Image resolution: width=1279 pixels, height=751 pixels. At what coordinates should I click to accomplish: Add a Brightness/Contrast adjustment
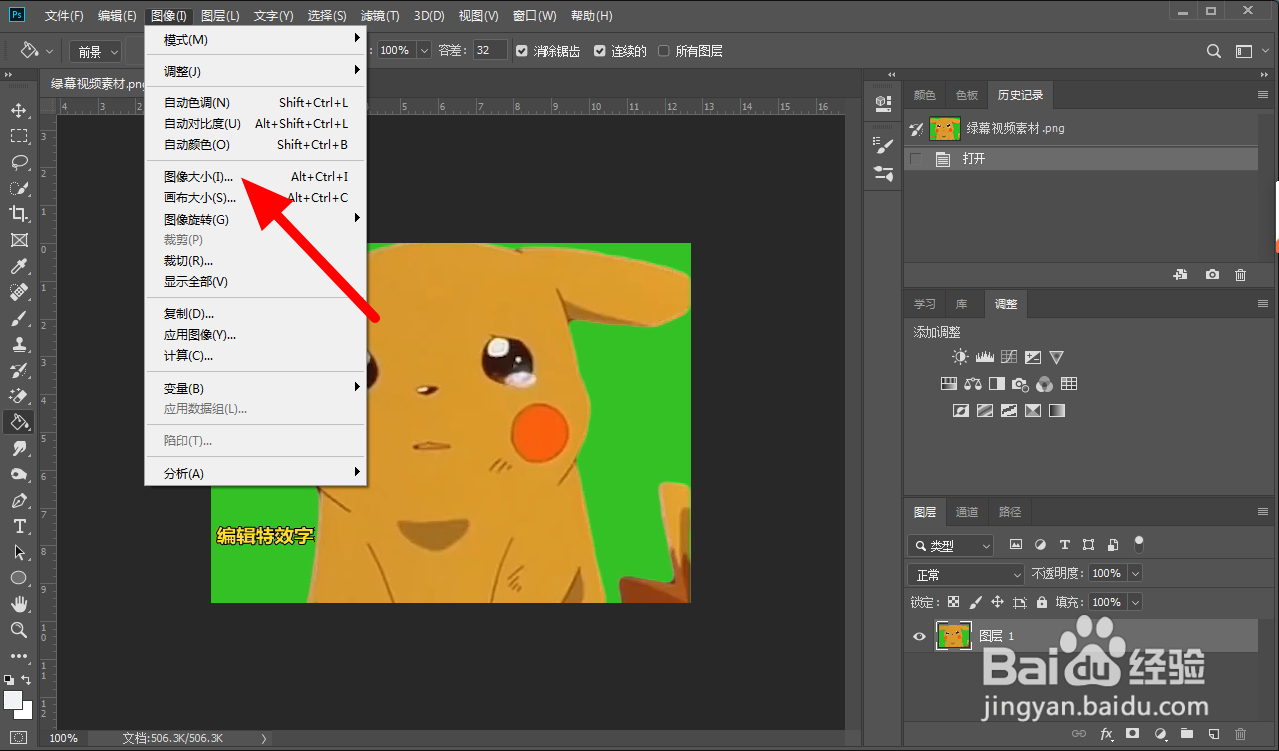960,357
